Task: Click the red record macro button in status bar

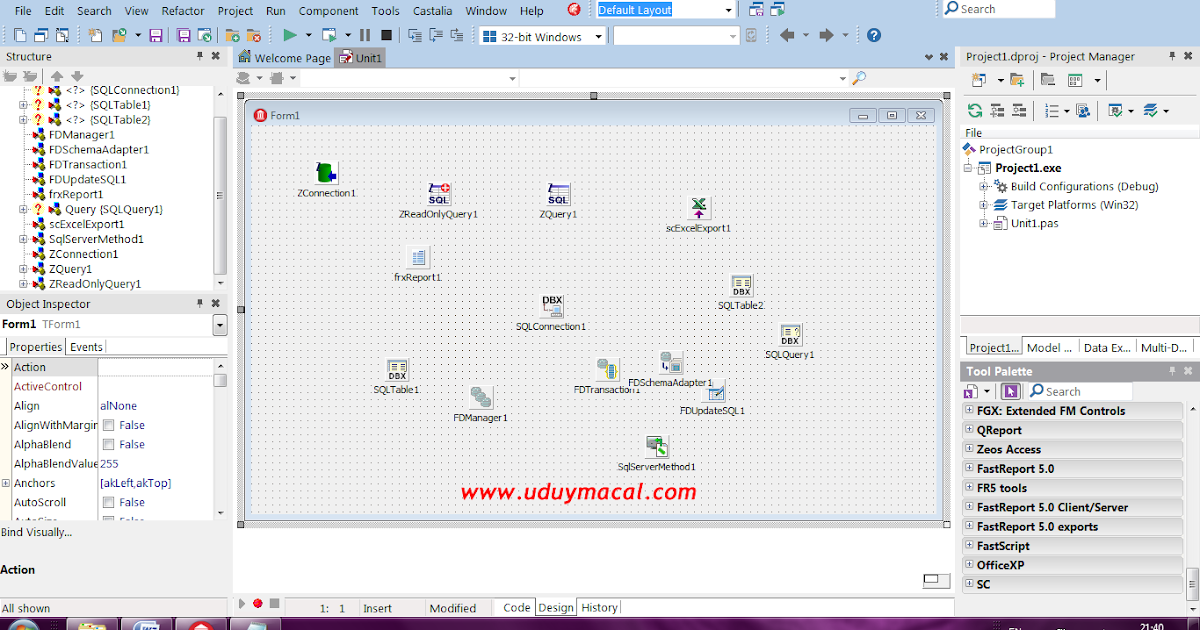Action: tap(257, 603)
